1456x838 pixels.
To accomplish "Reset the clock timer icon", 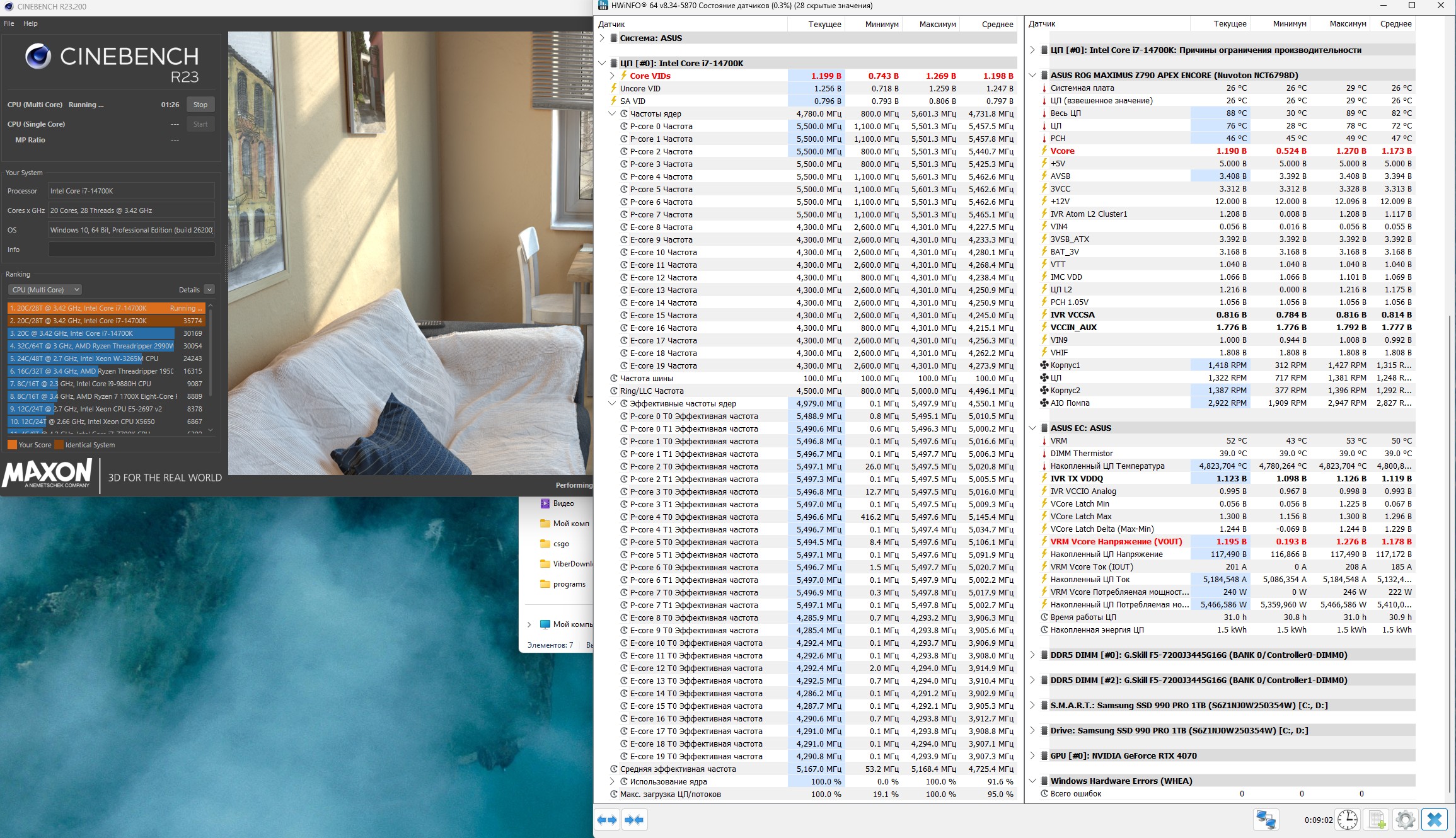I will pyautogui.click(x=1348, y=820).
